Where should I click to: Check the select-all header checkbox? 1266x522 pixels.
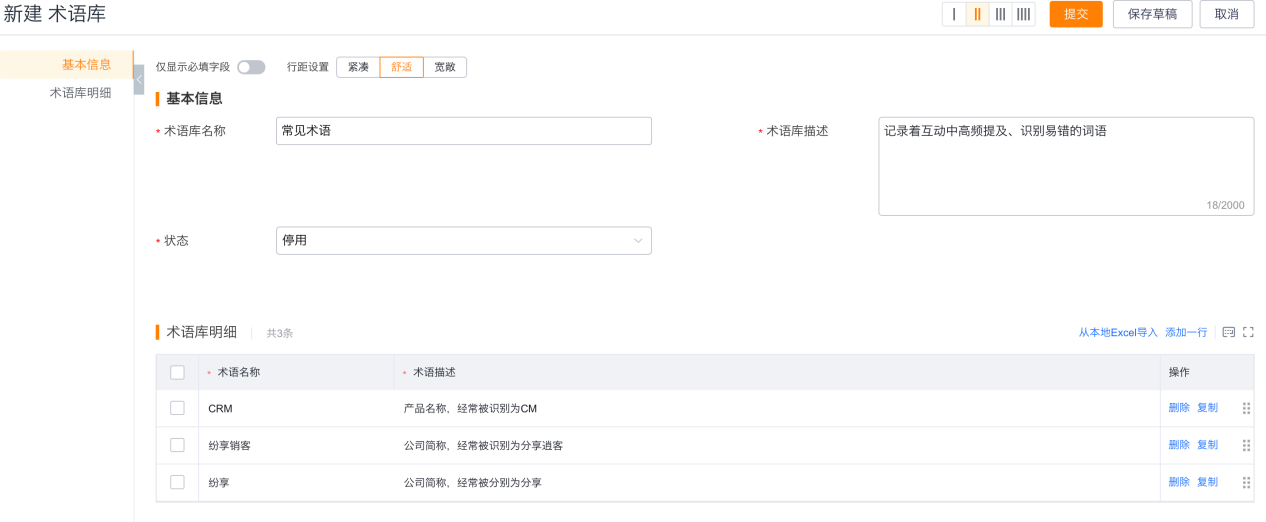click(177, 372)
